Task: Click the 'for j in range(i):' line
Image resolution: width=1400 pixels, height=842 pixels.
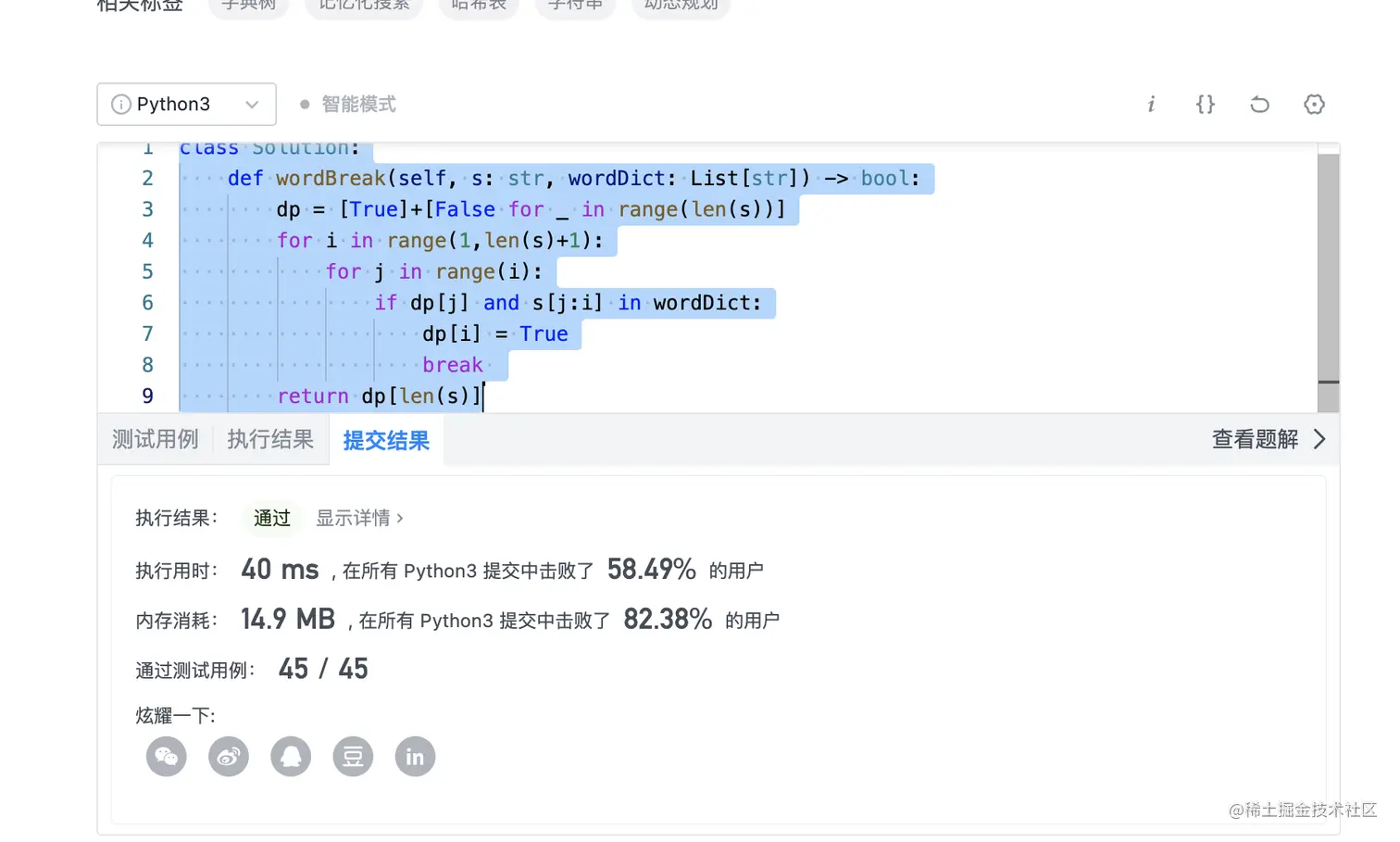Action: point(434,271)
